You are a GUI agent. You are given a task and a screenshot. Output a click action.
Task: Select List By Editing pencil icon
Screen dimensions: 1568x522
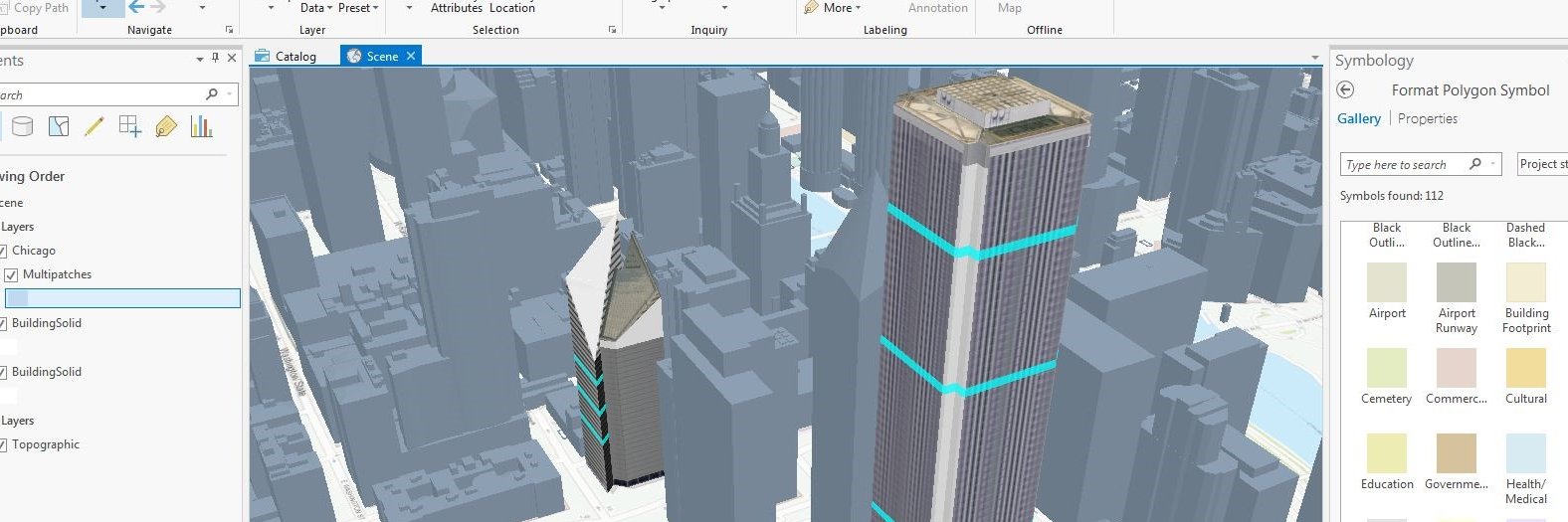click(95, 126)
